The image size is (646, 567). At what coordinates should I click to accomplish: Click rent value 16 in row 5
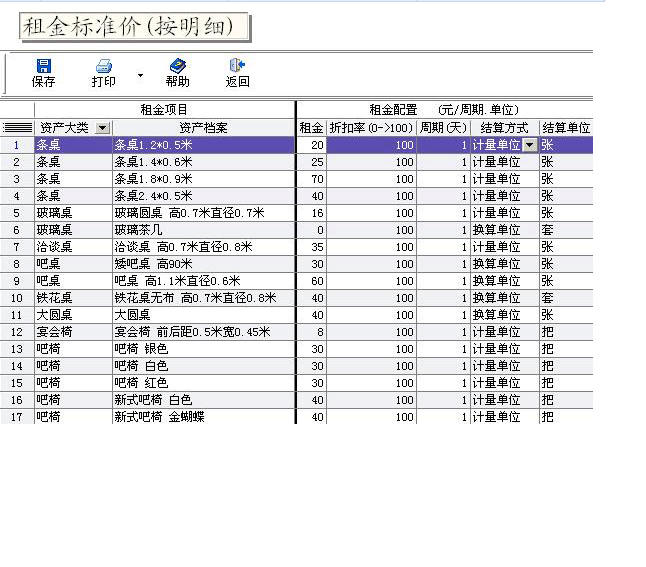tap(311, 213)
